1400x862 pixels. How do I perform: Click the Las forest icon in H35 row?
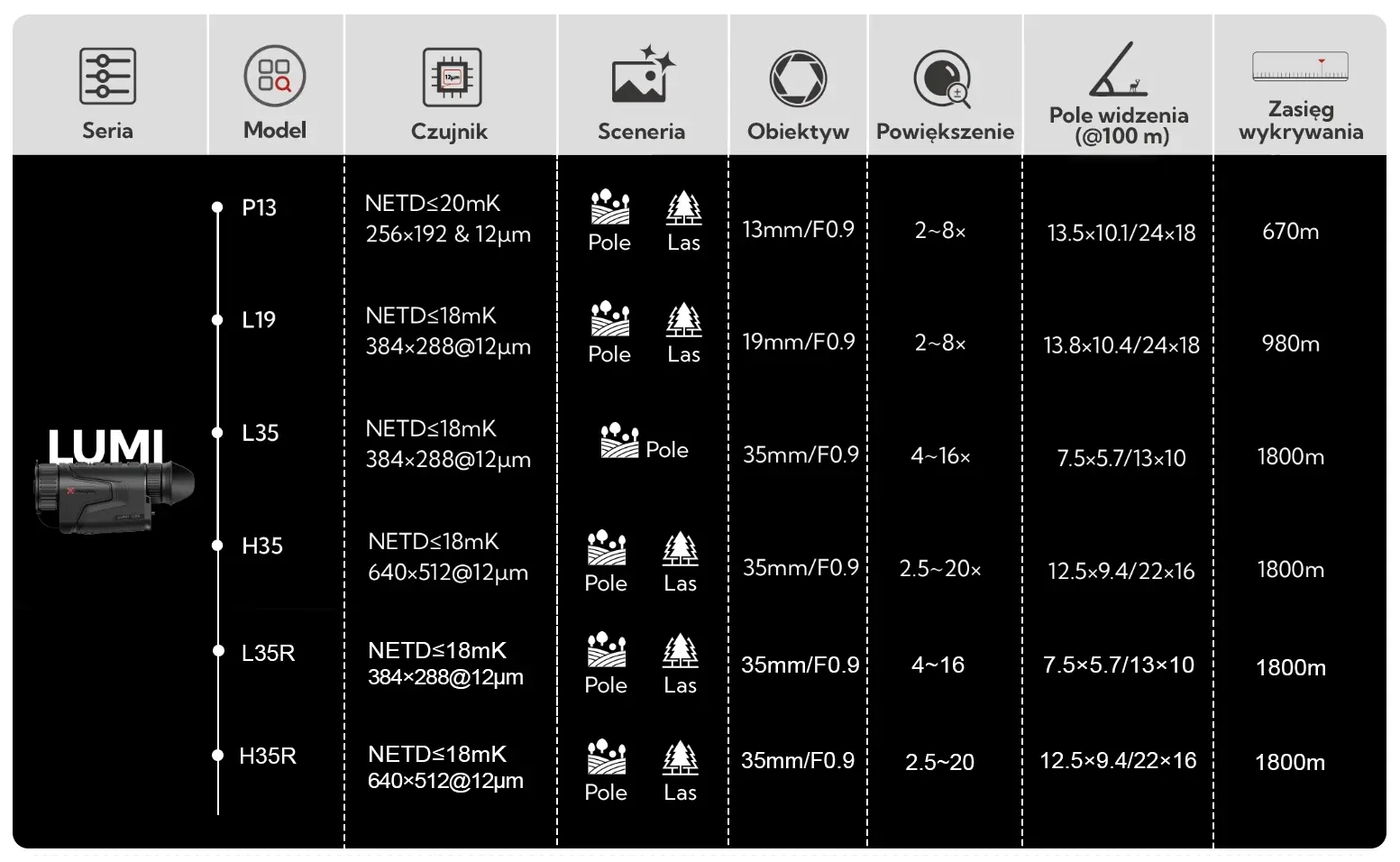pos(680,548)
